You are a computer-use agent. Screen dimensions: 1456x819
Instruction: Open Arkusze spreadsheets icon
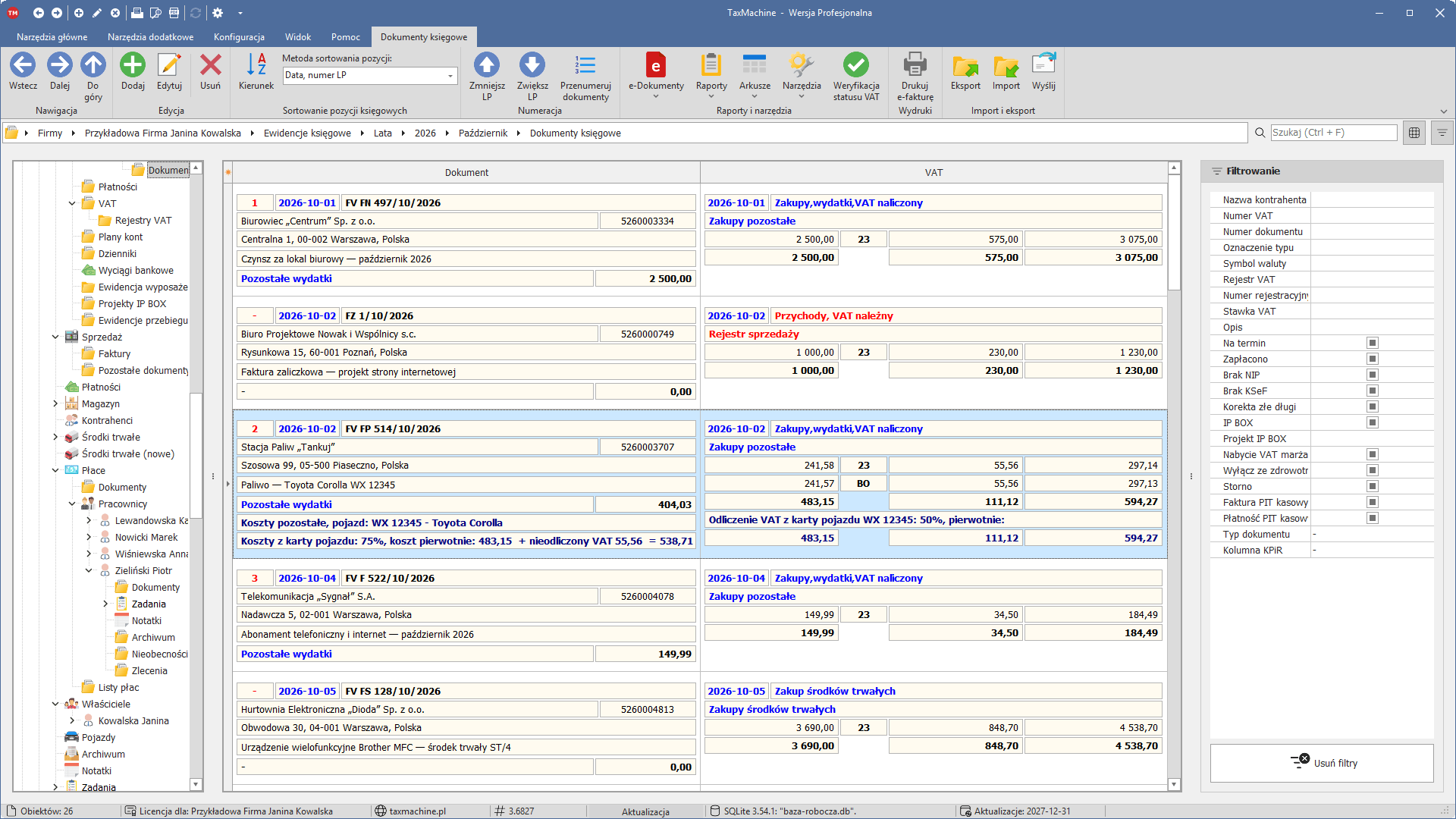tap(755, 65)
